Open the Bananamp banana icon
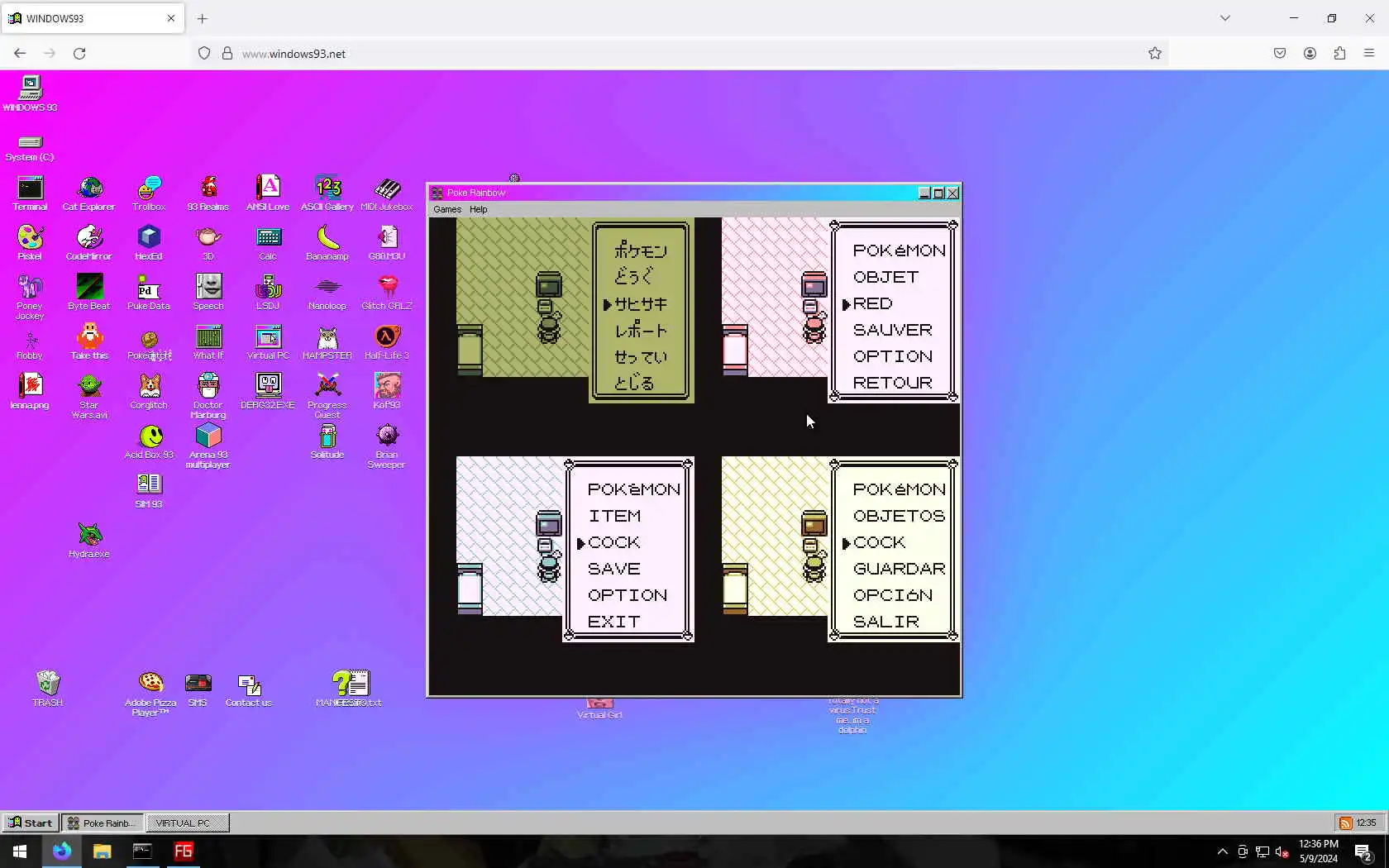 [327, 243]
